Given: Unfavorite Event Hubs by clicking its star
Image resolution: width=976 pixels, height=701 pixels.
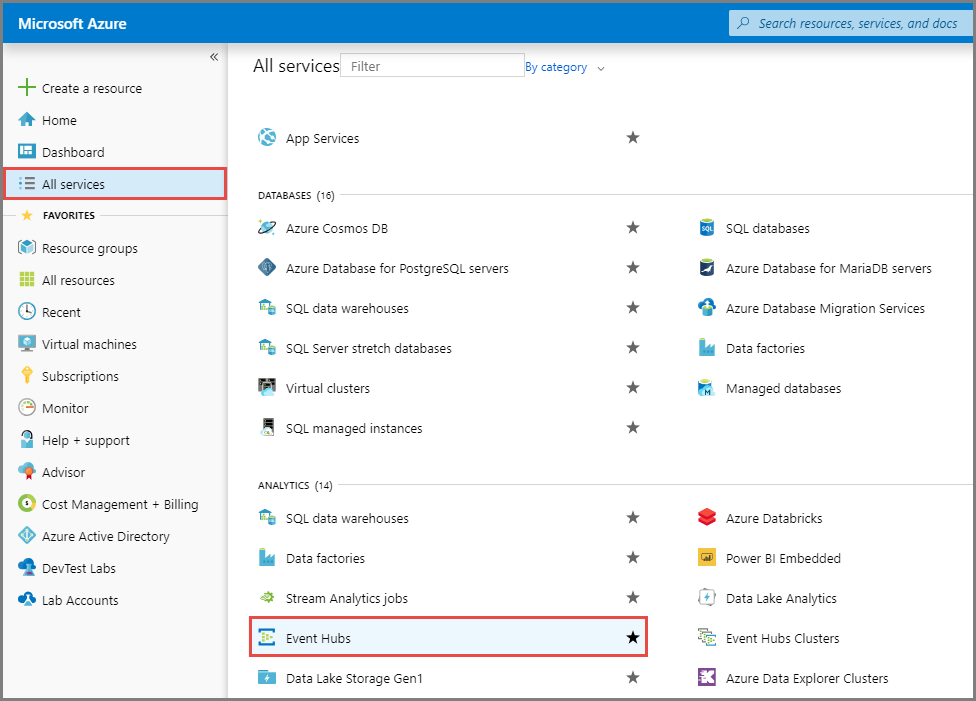Looking at the screenshot, I should 633,637.
